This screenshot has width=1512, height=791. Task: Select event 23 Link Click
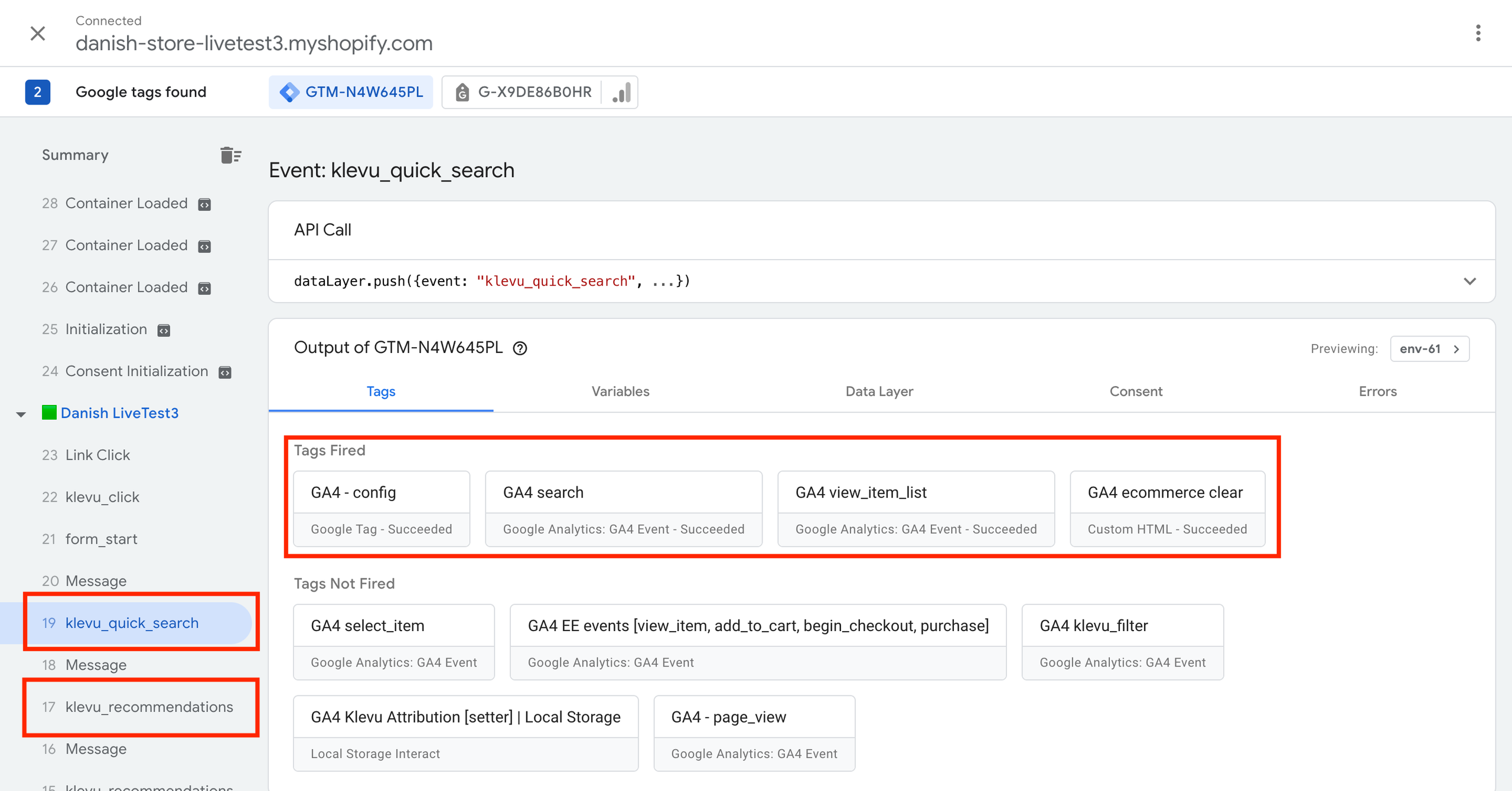point(86,455)
